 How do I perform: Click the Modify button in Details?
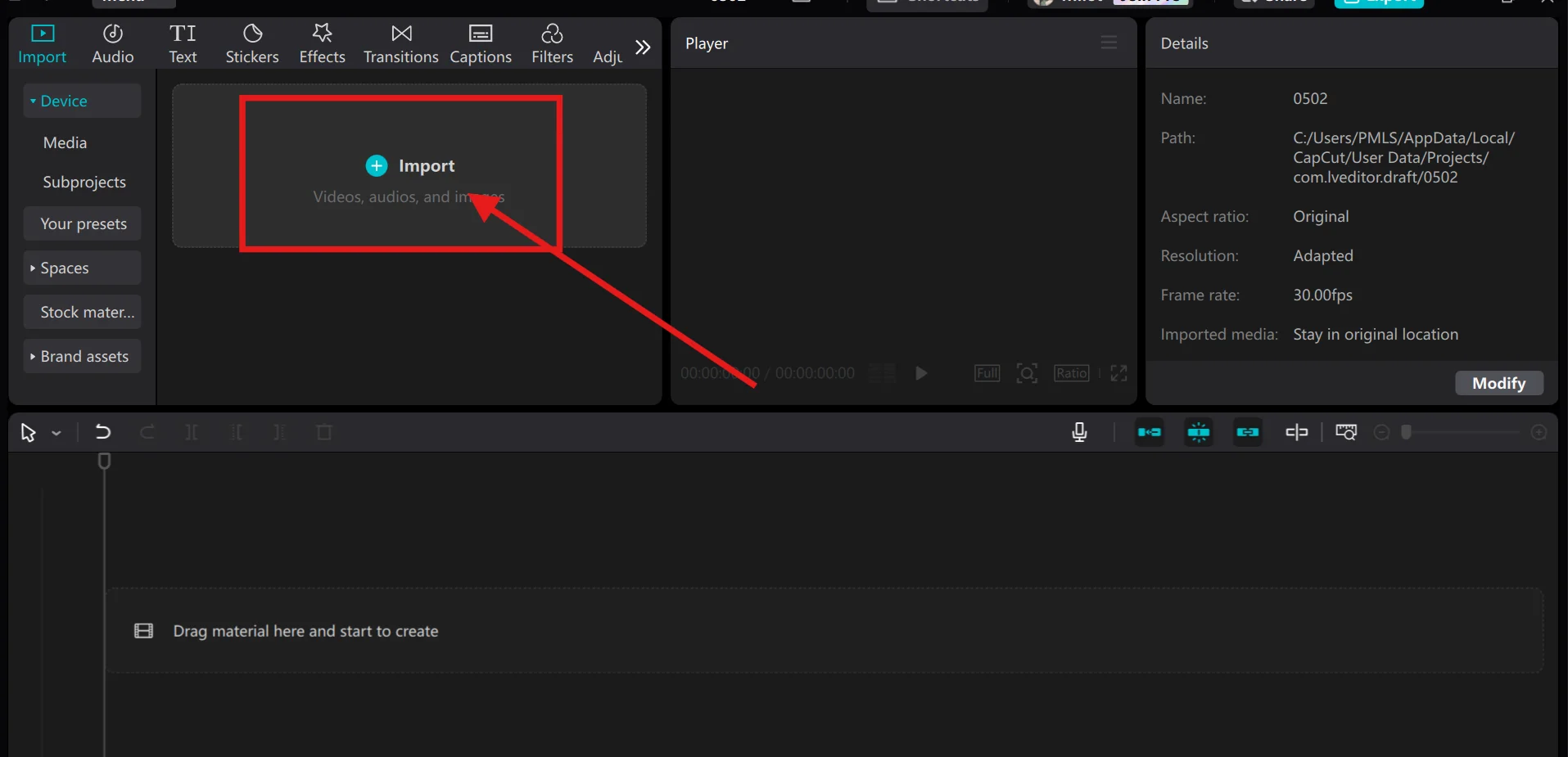[1499, 383]
